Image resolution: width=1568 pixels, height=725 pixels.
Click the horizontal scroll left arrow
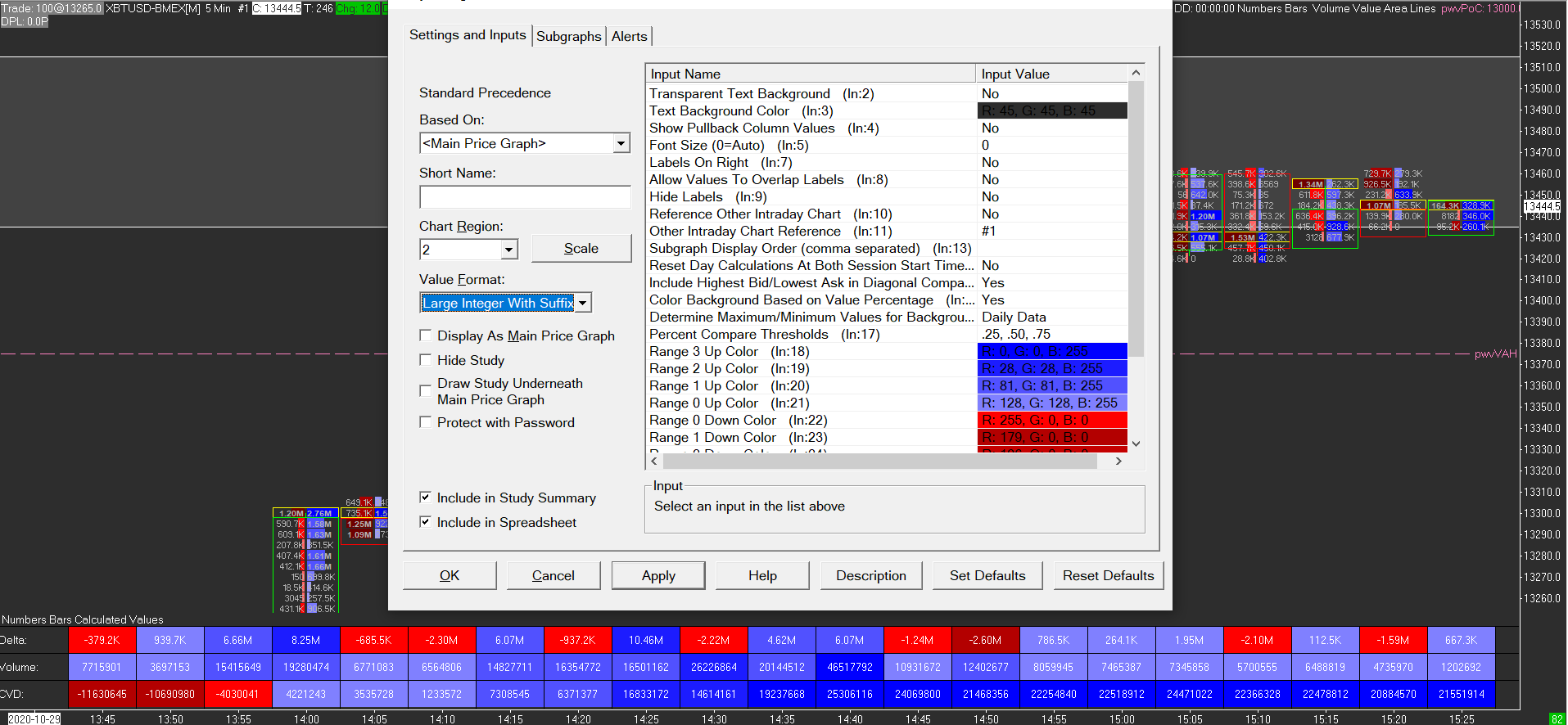click(654, 462)
